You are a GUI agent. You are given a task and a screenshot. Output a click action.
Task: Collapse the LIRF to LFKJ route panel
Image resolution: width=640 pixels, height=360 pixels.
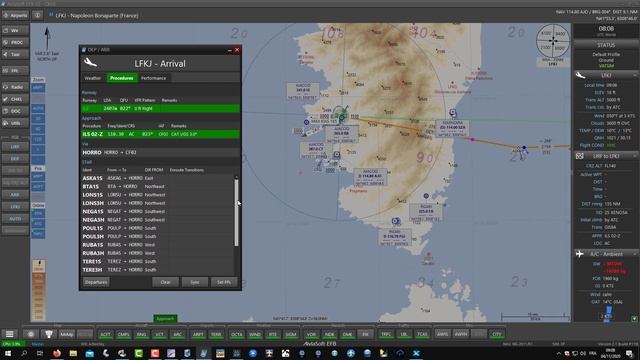(635, 156)
